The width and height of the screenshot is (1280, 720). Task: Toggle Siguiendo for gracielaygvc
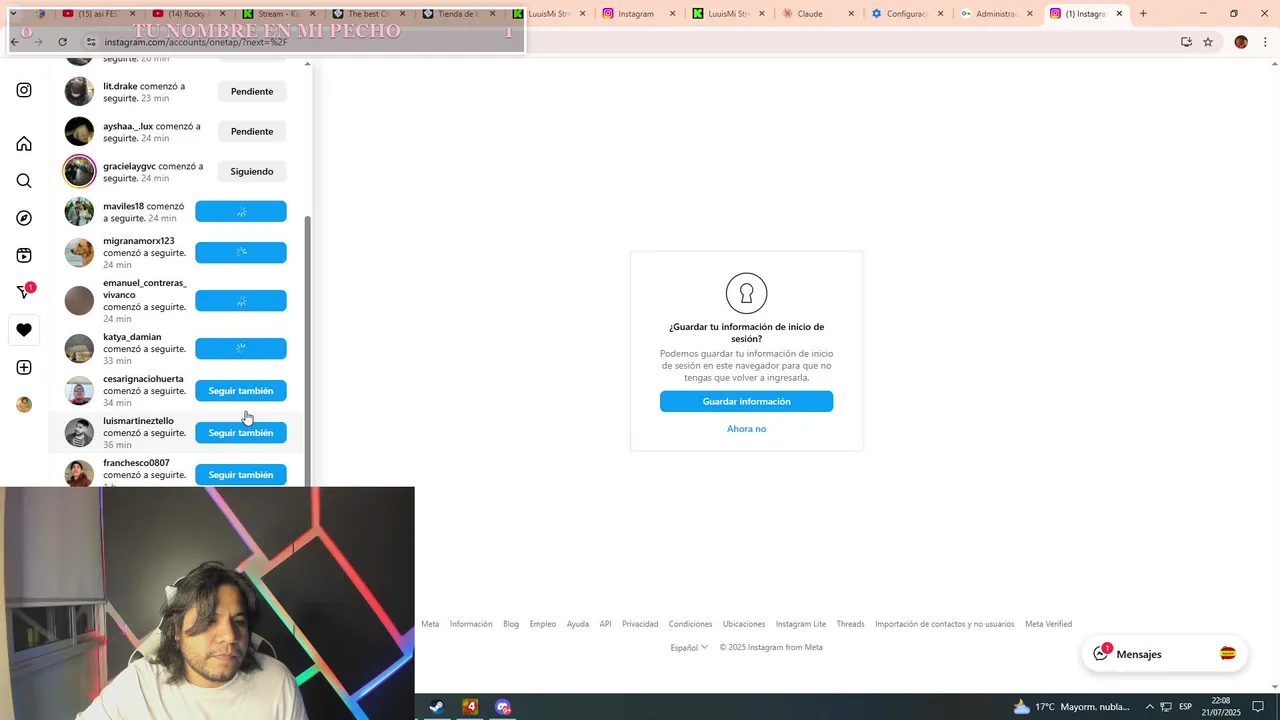point(252,171)
